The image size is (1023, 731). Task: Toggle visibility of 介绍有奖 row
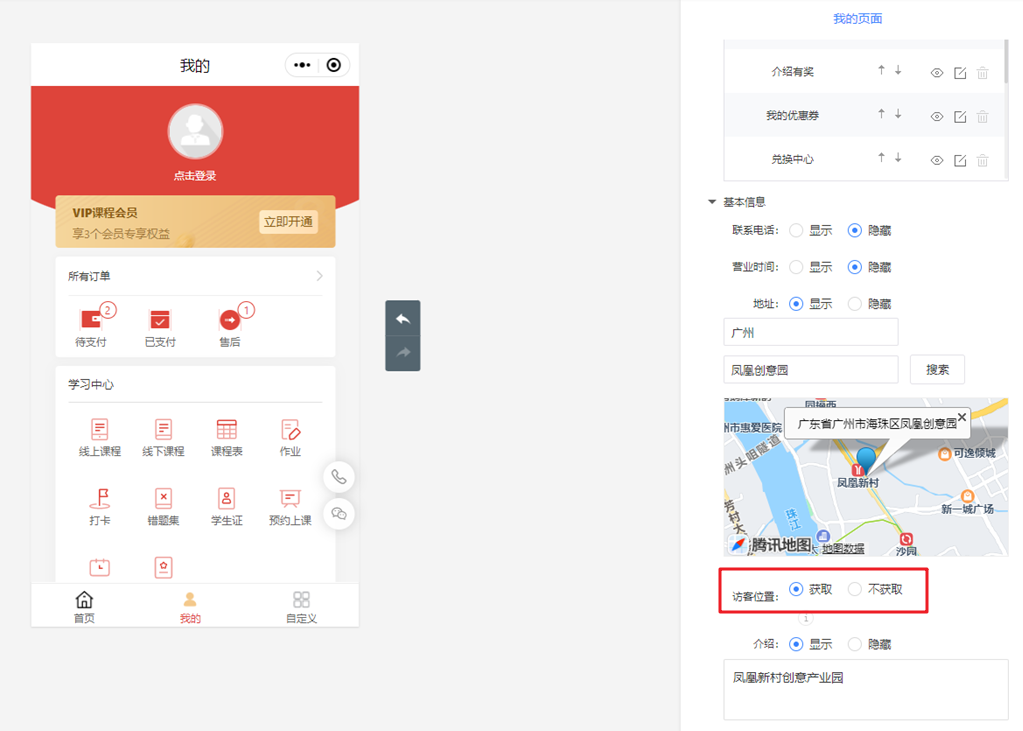pyautogui.click(x=937, y=73)
